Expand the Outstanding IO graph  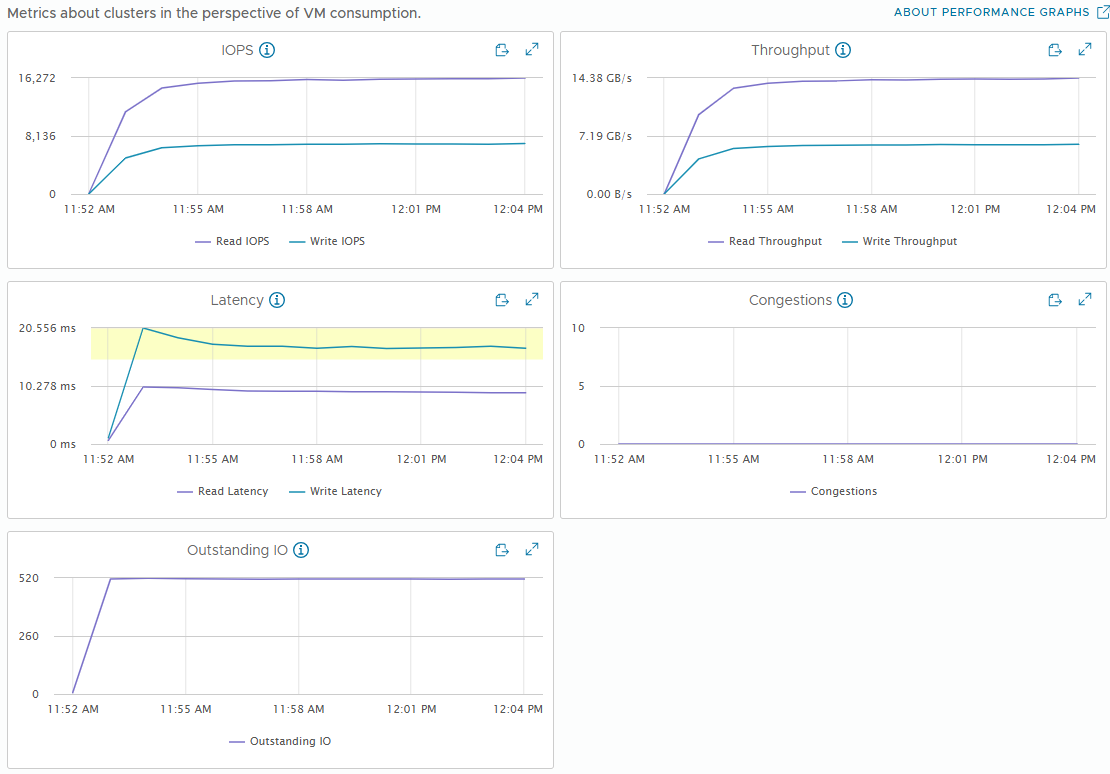click(532, 550)
